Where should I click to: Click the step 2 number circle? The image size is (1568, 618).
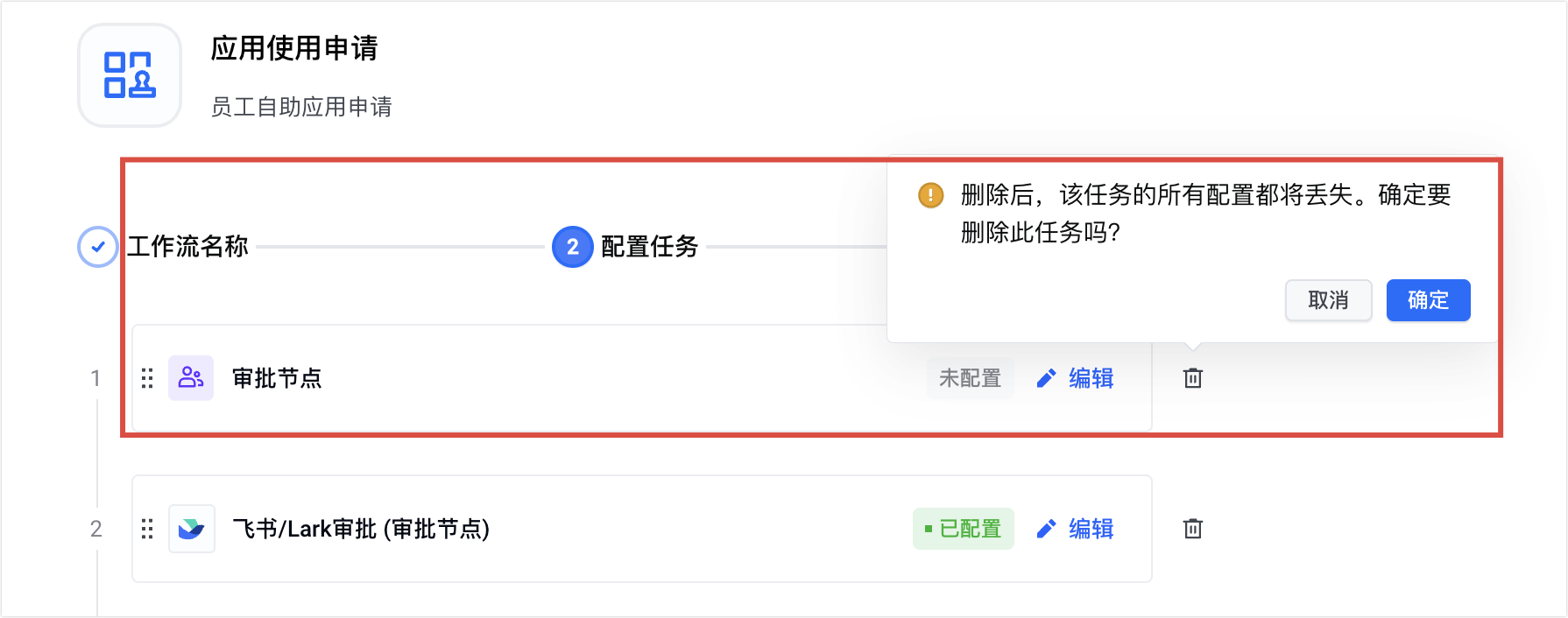pos(573,247)
